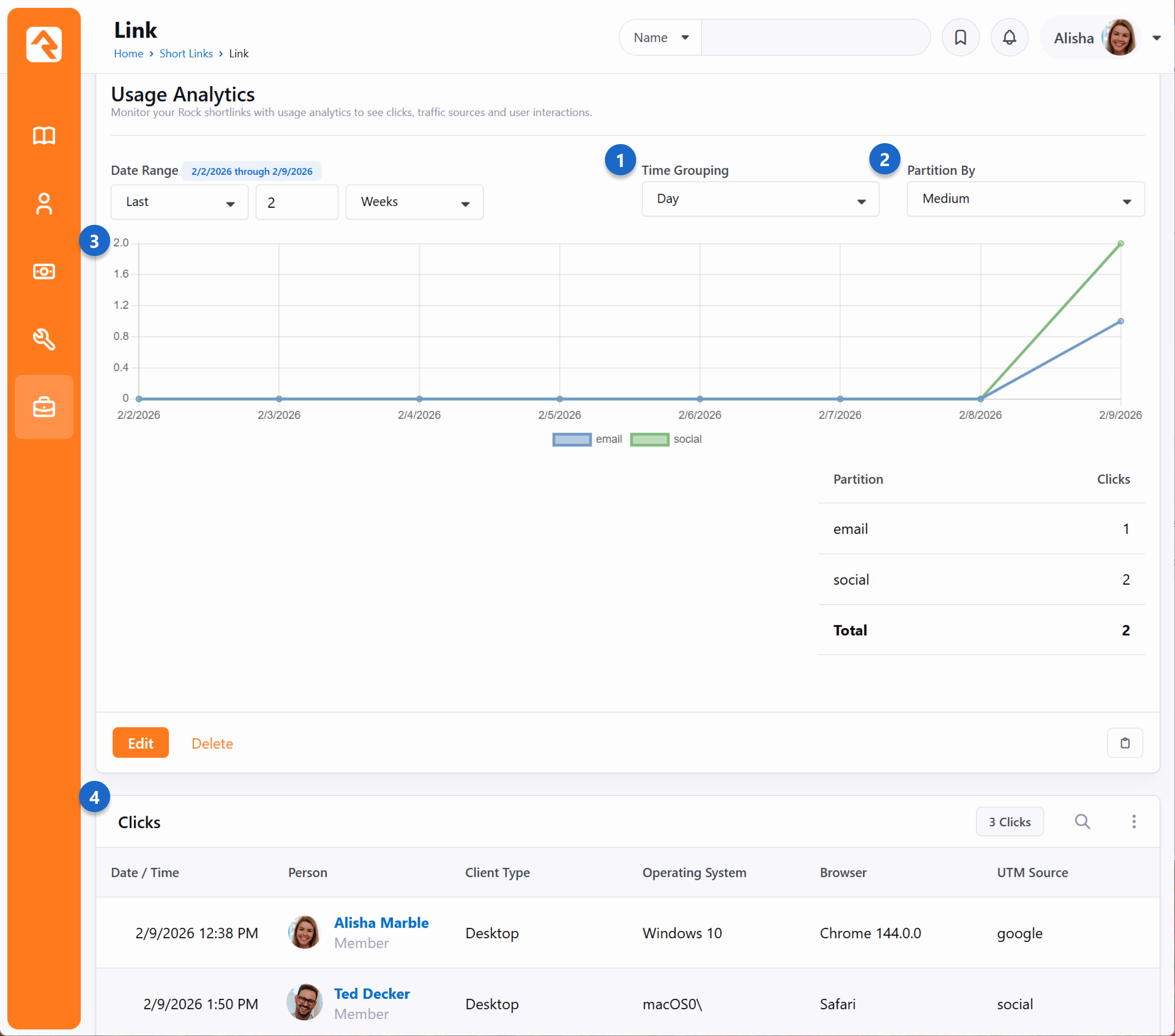Toggle the email legend series swatch
Image resolution: width=1175 pixels, height=1036 pixels.
click(571, 440)
